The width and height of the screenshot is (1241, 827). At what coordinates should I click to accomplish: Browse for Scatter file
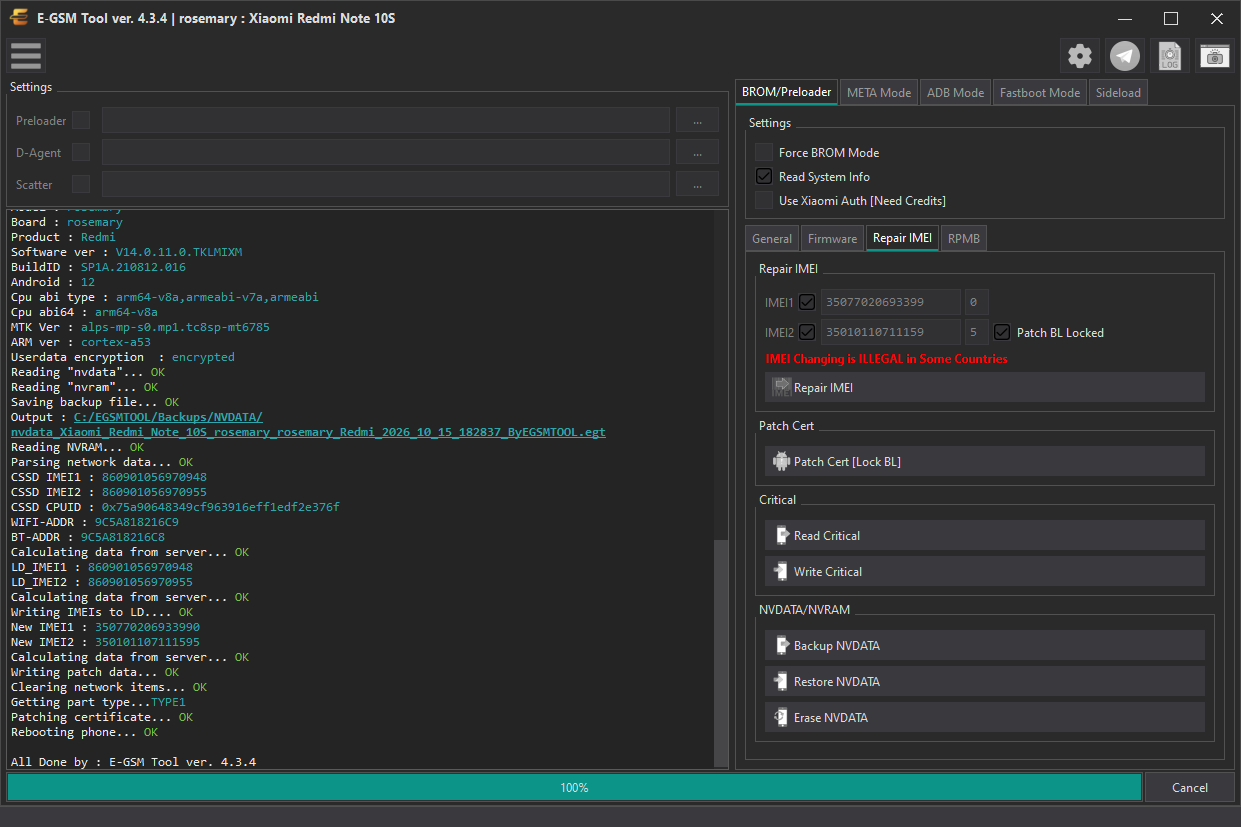coord(697,184)
